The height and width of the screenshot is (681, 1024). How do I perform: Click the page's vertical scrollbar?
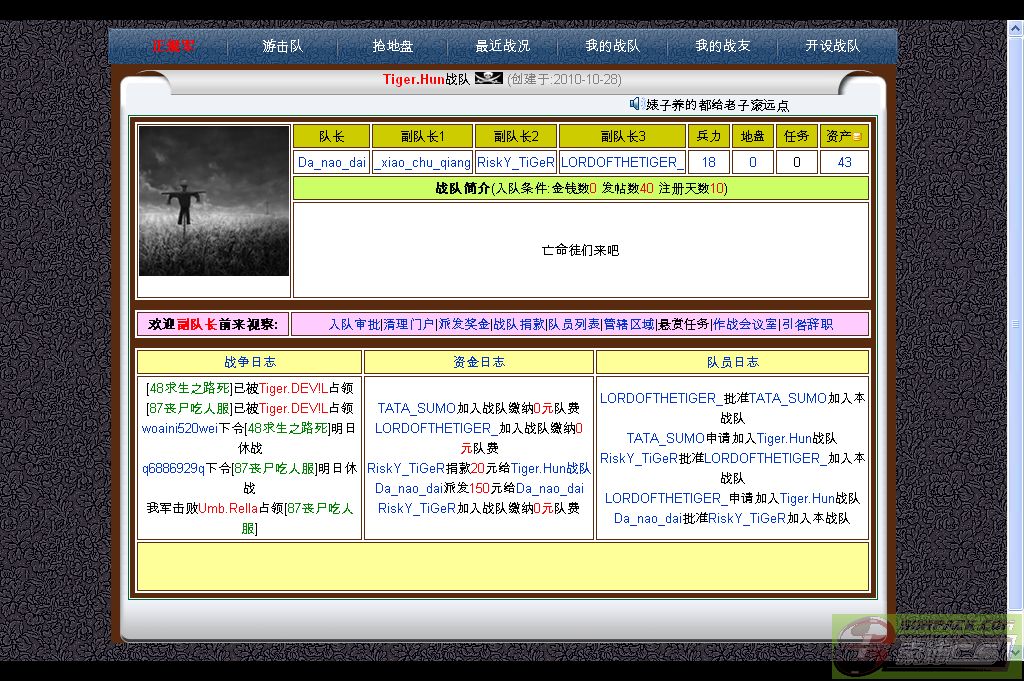click(1016, 324)
